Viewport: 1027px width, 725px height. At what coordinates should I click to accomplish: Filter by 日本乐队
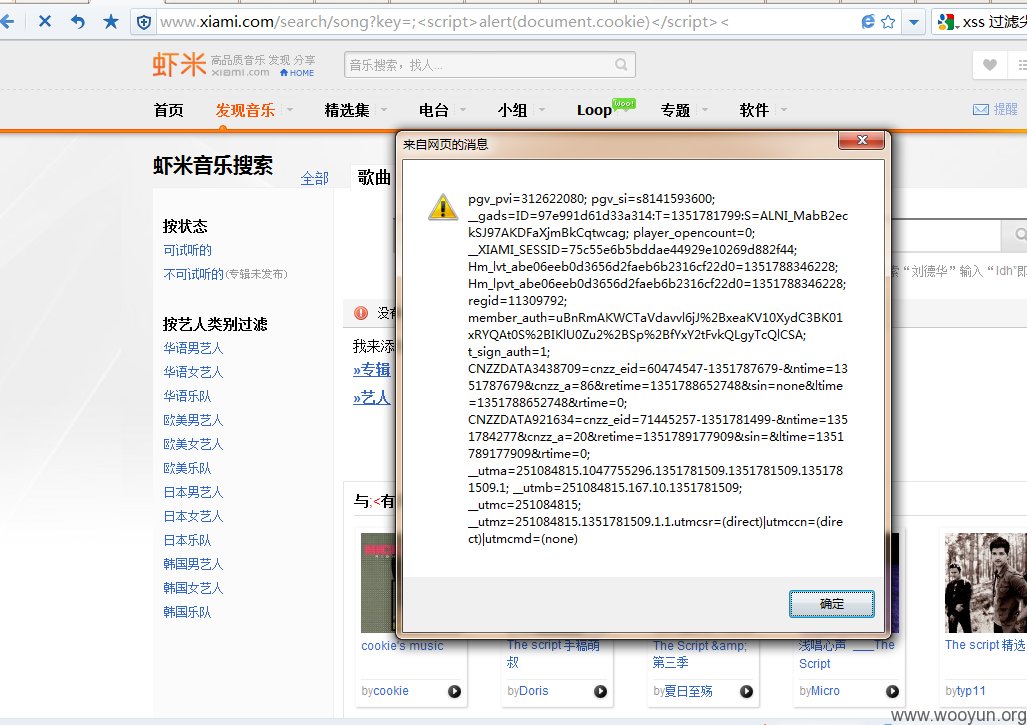[187, 540]
